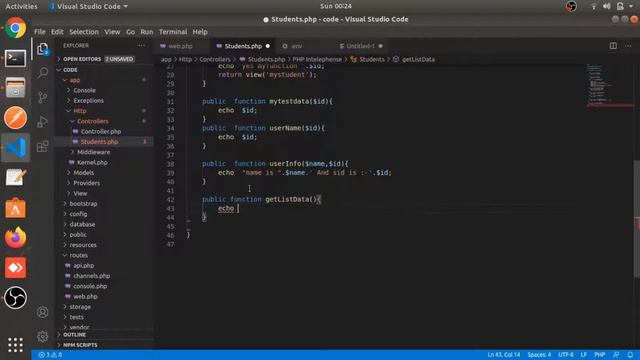This screenshot has width=640, height=360.
Task: Open console.php under routes
Action: click(104, 286)
